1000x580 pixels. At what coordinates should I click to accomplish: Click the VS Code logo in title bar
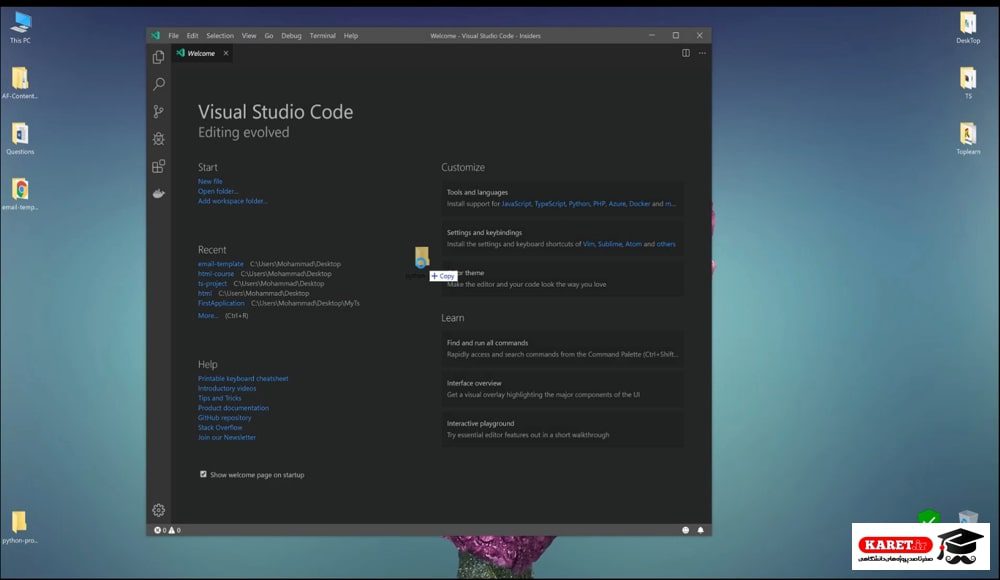pyautogui.click(x=156, y=36)
